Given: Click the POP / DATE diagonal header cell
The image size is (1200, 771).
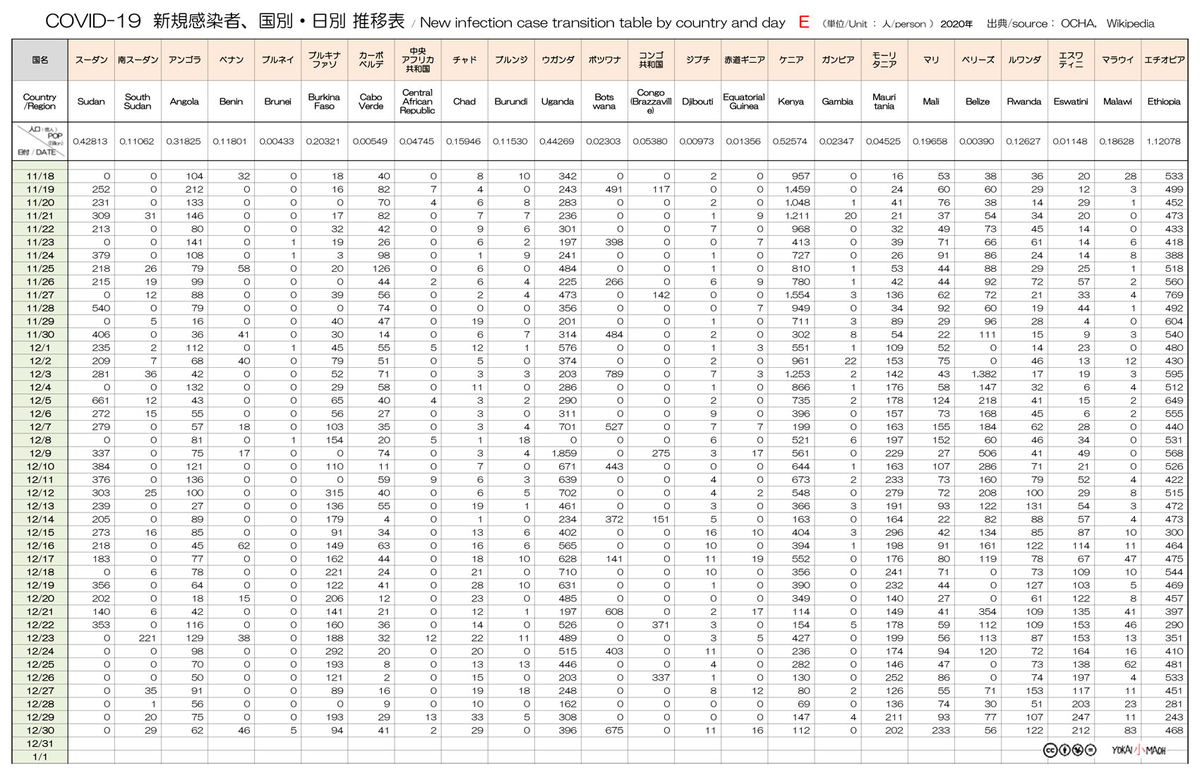Looking at the screenshot, I should pyautogui.click(x=41, y=141).
